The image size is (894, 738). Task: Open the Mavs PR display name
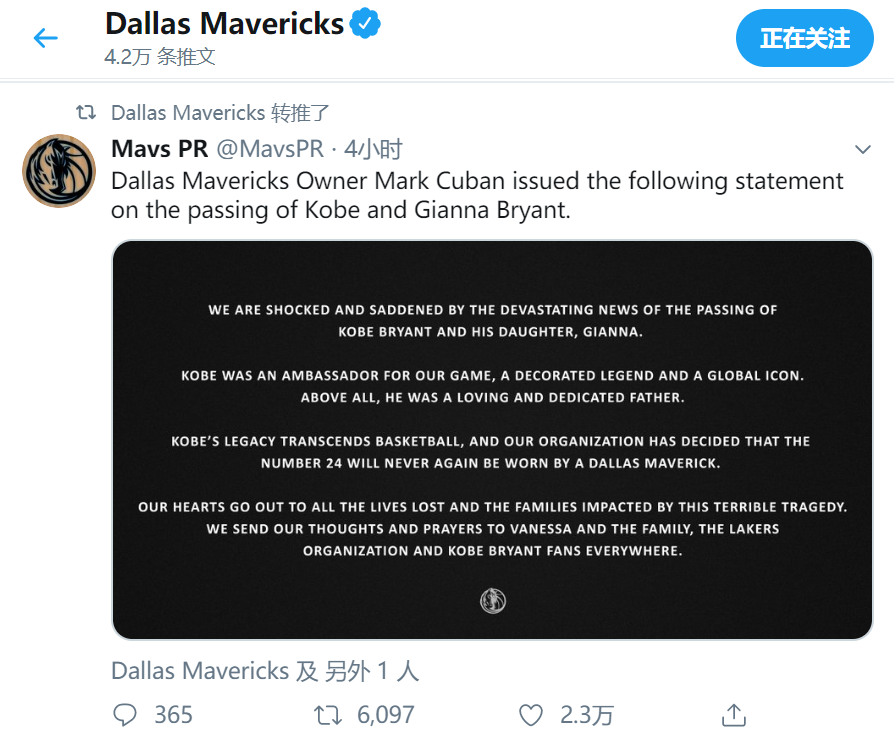[160, 149]
